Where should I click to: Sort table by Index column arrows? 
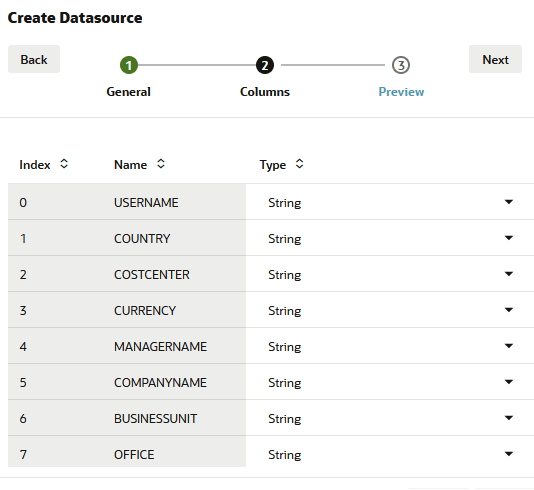pos(64,164)
